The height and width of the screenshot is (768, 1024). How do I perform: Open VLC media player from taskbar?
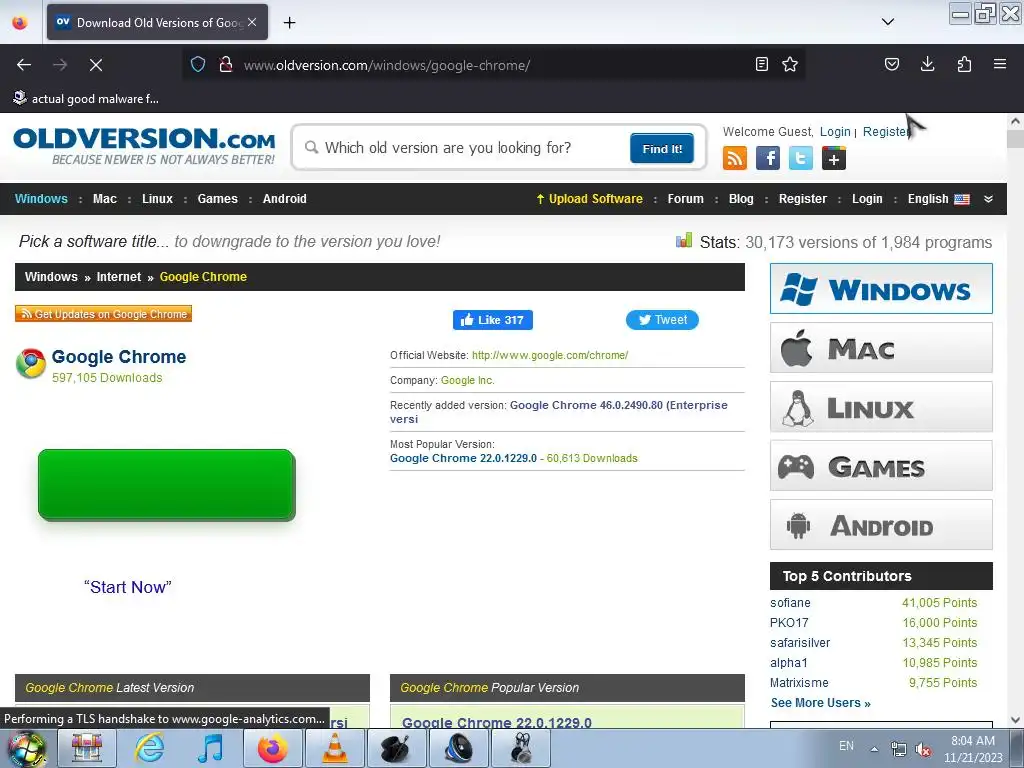click(x=335, y=748)
